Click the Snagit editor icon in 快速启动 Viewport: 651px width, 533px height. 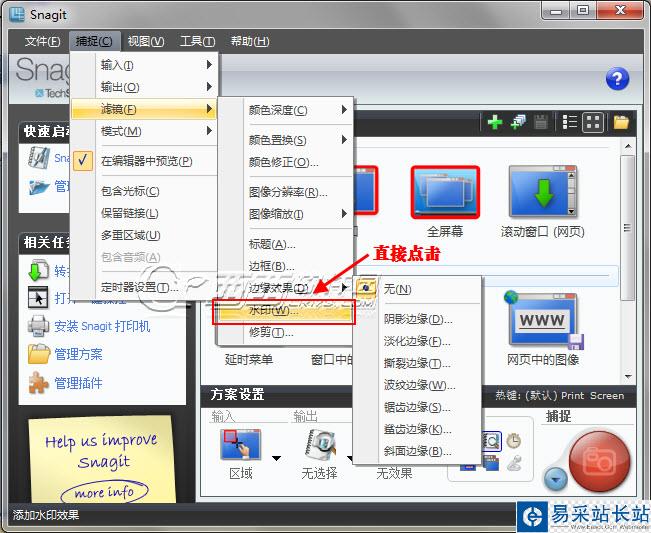[x=39, y=158]
